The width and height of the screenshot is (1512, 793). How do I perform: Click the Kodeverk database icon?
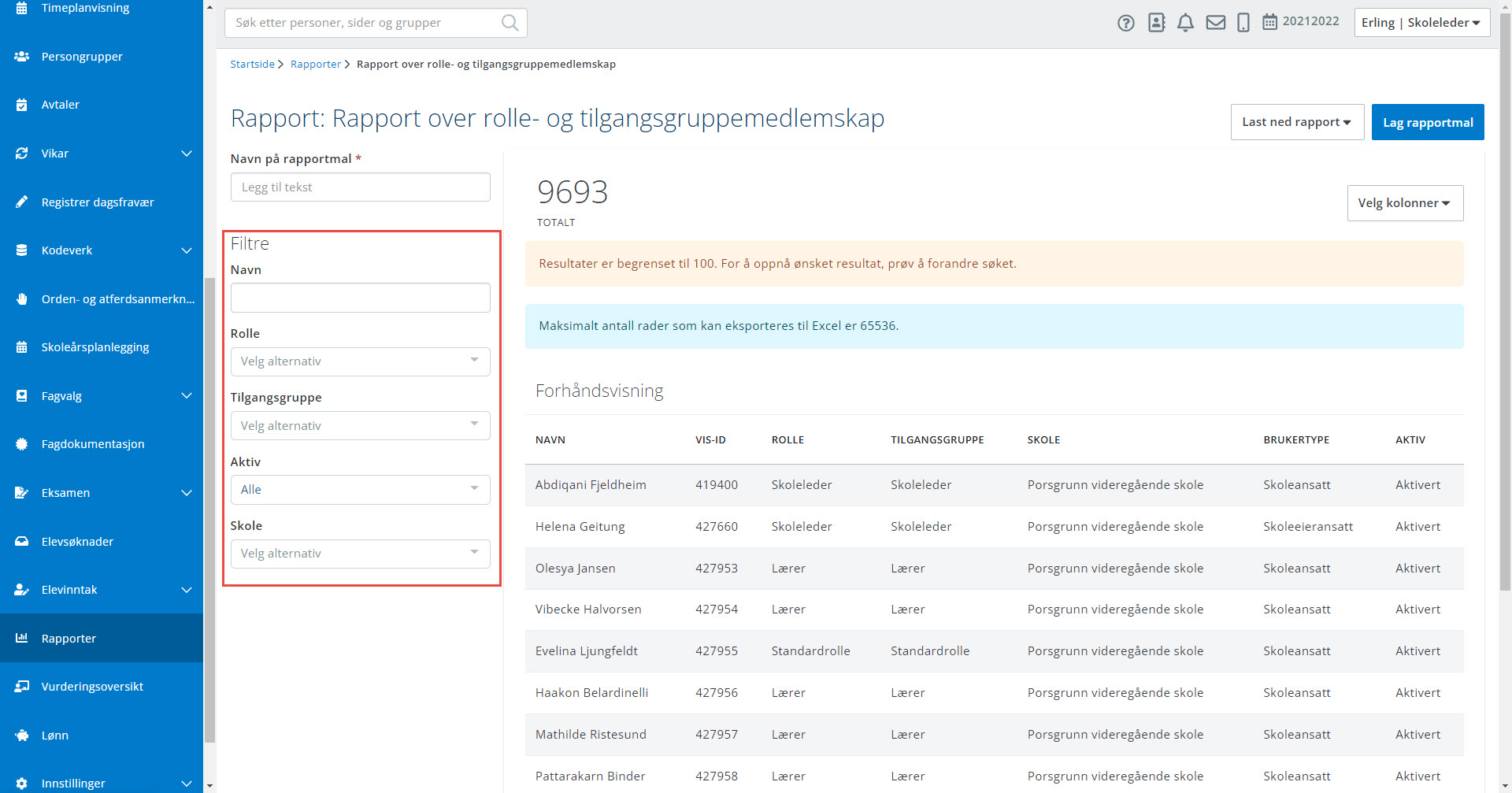[22, 250]
